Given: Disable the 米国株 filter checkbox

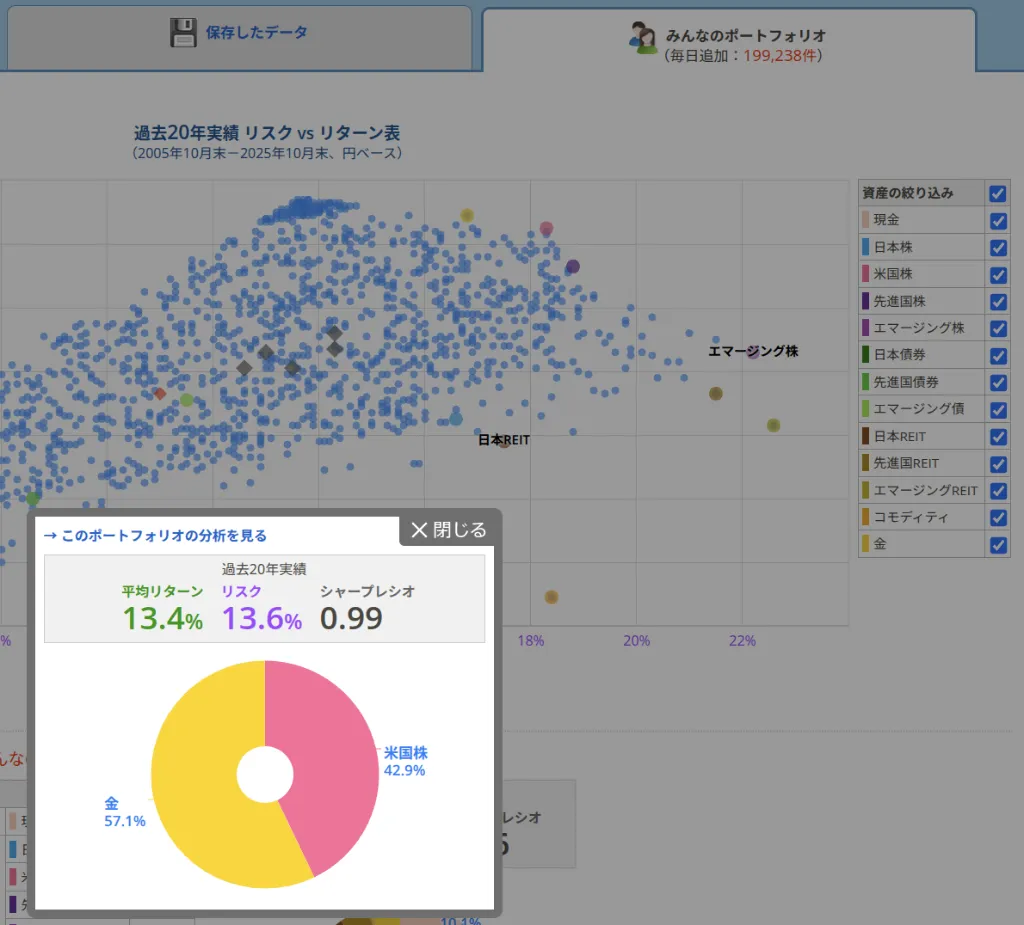Looking at the screenshot, I should click(997, 274).
